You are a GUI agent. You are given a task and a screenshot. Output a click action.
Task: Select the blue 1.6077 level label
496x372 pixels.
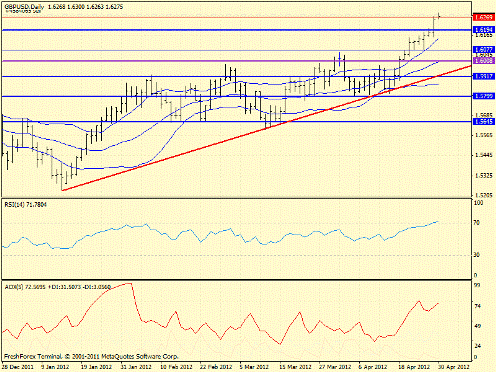(484, 50)
